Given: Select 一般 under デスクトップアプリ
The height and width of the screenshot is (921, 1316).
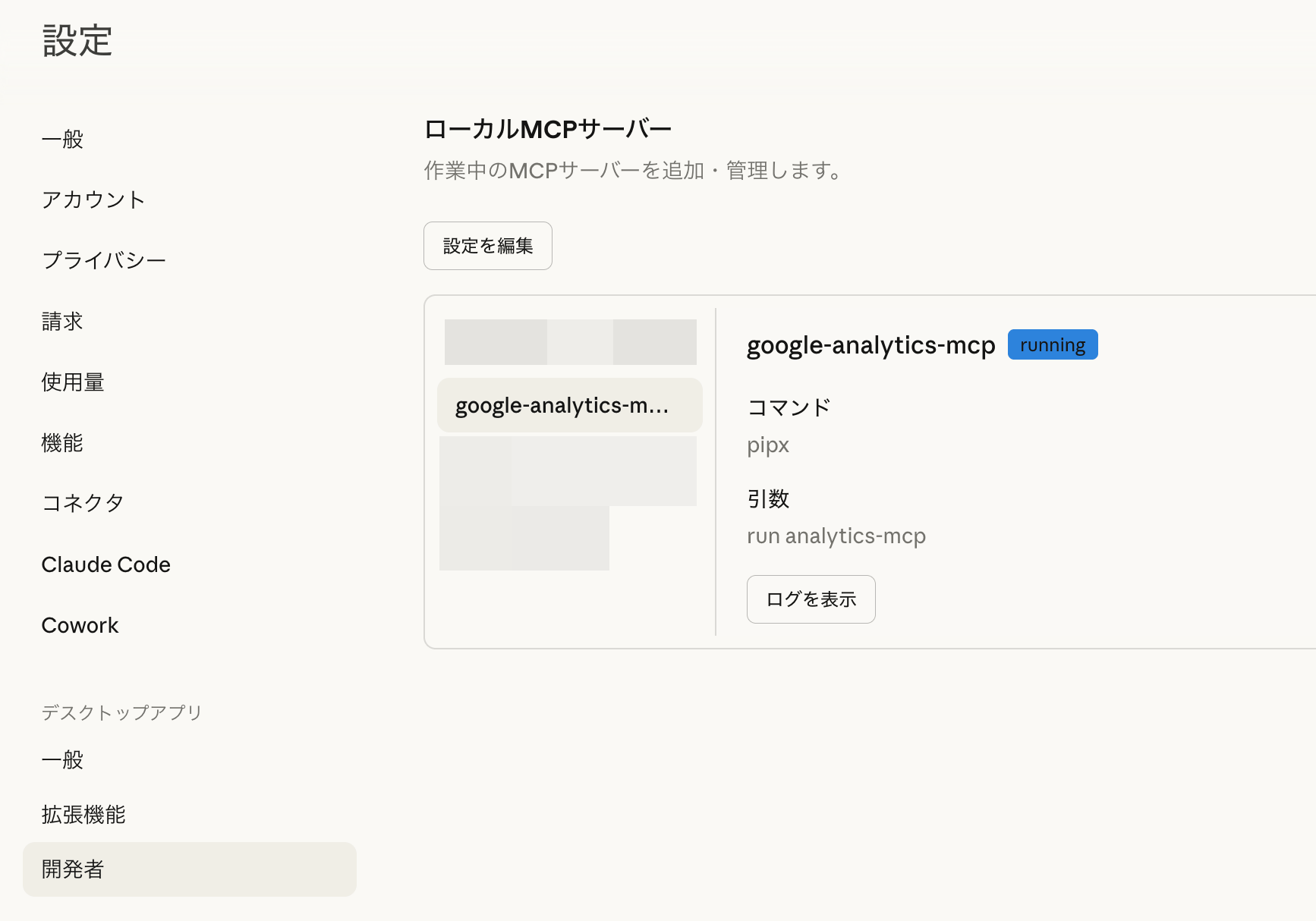Looking at the screenshot, I should [x=62, y=759].
